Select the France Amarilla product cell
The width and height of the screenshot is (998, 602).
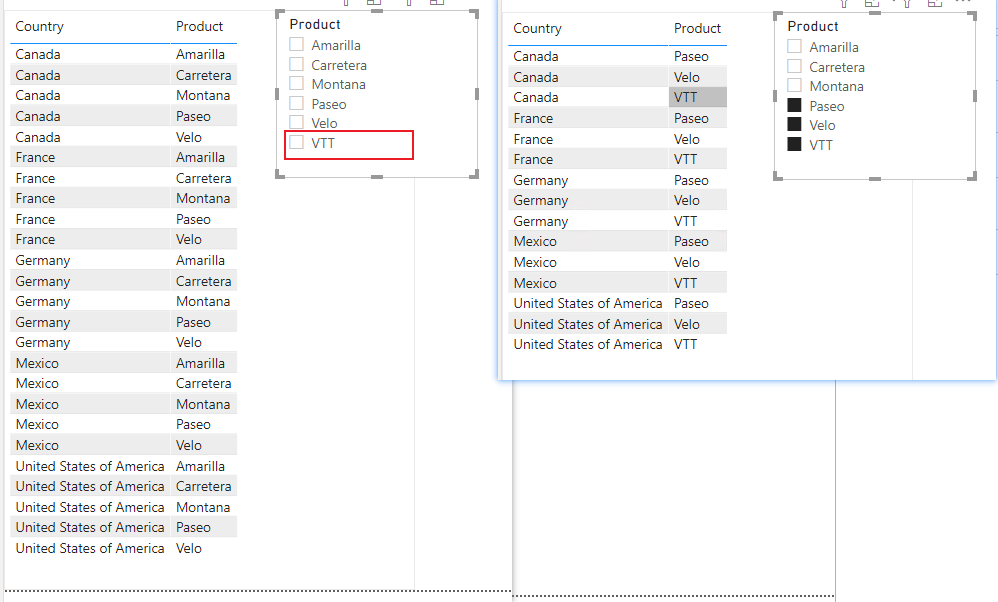tap(204, 157)
